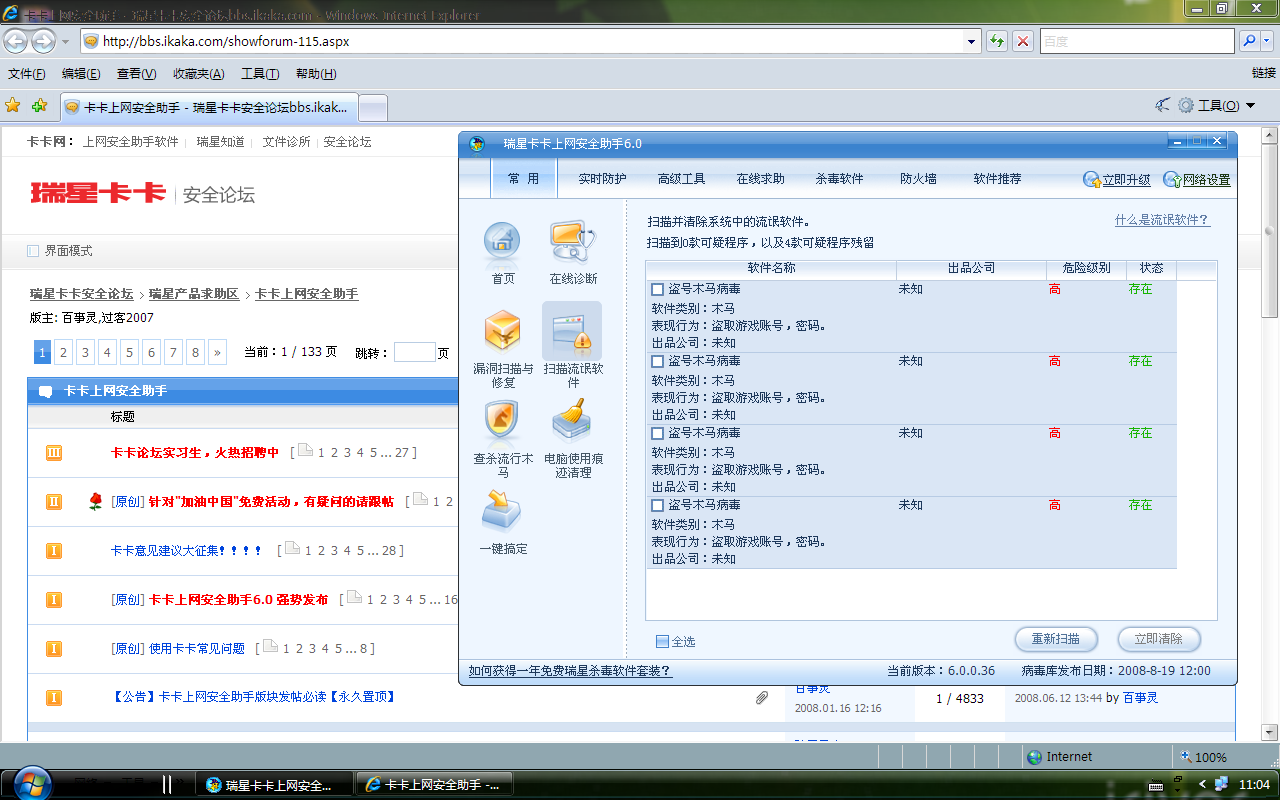Click the 瑞星产品求助区 breadcrumb link
Viewport: 1280px width, 800px height.
pyautogui.click(x=194, y=294)
